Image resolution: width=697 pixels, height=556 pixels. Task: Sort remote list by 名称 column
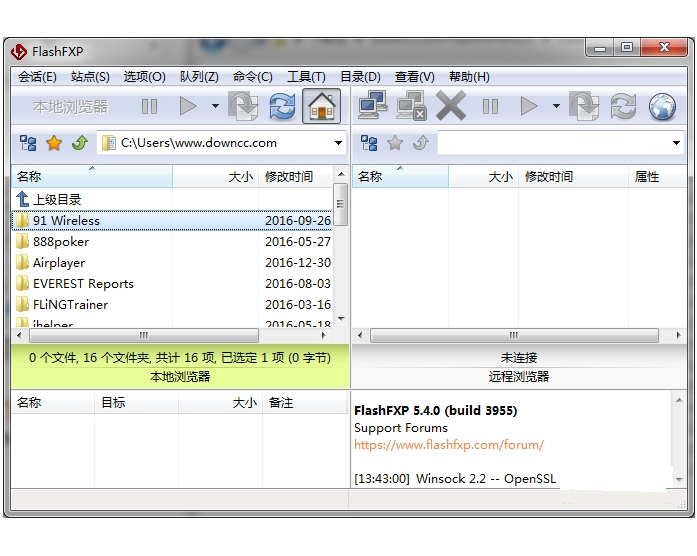click(x=400, y=176)
